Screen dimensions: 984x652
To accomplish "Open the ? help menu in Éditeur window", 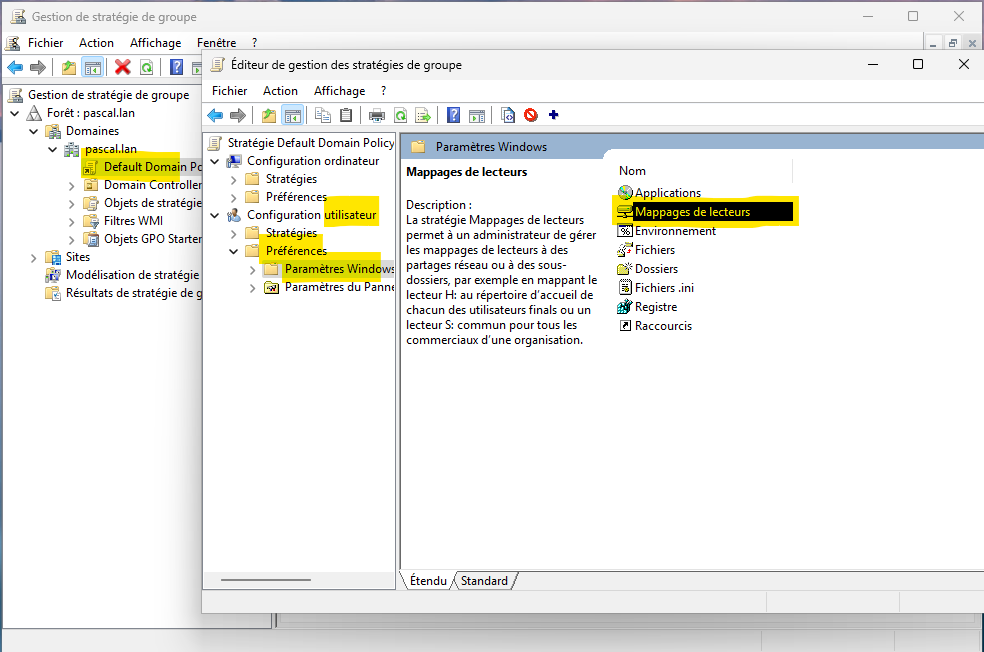I will point(383,91).
